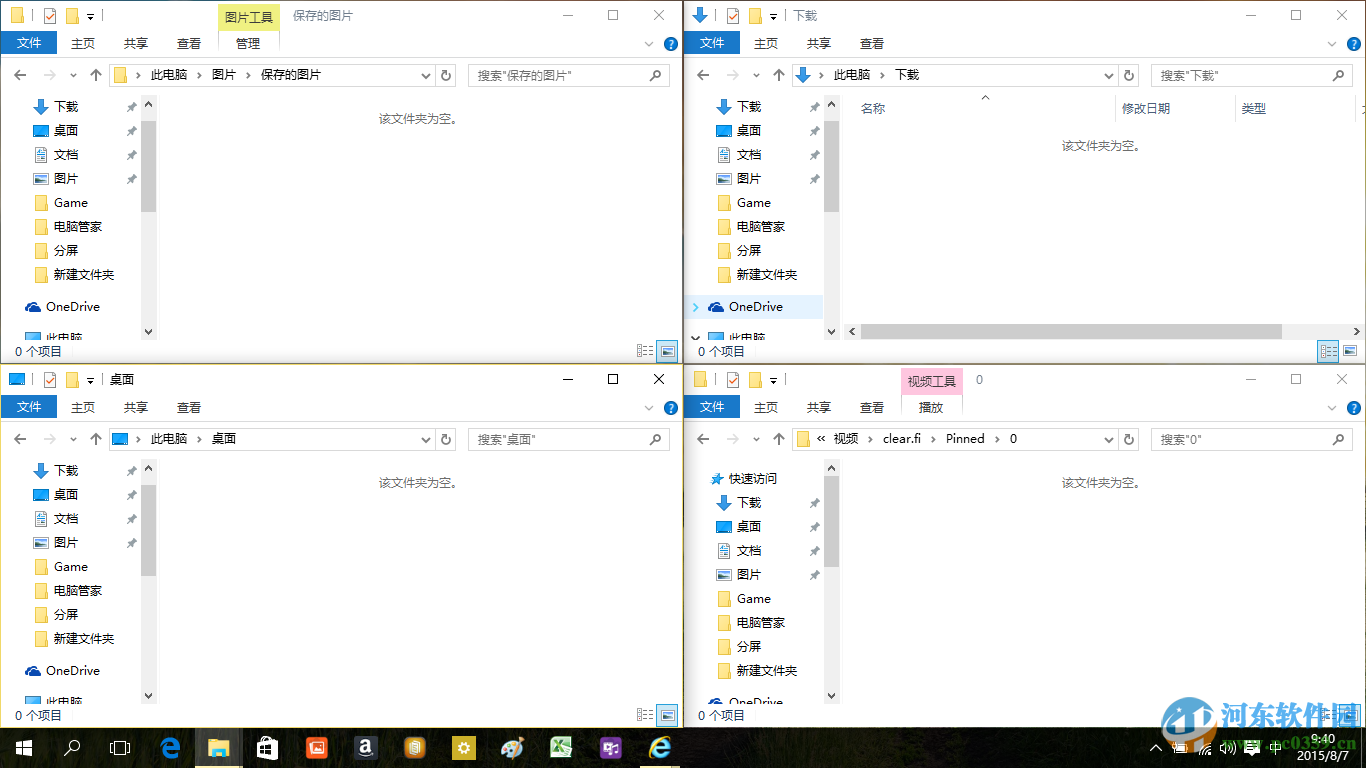Open Microsoft Edge from the taskbar
Screen dimensions: 1366x768
tap(170, 747)
